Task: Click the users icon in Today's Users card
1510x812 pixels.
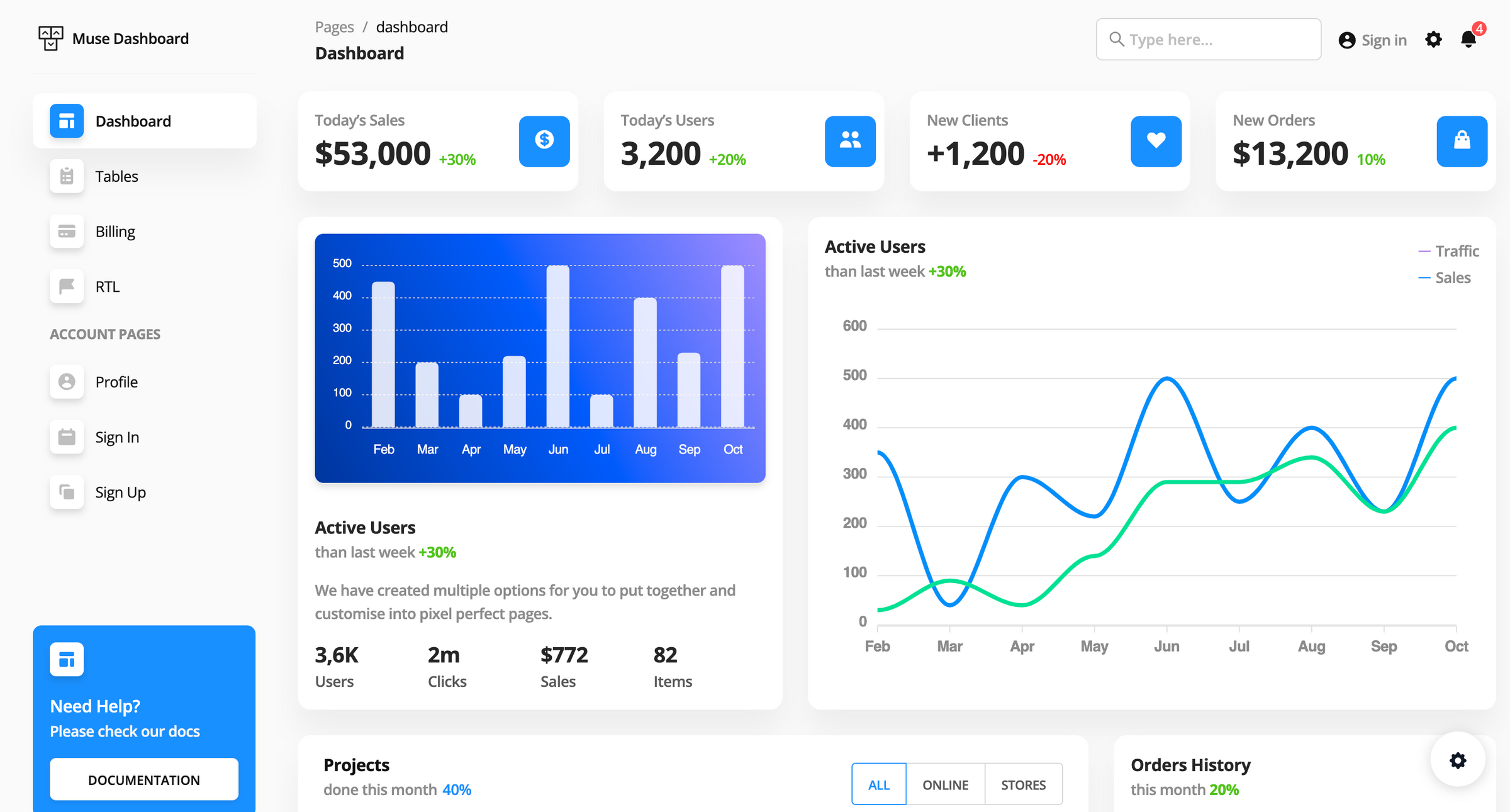Action: 850,141
